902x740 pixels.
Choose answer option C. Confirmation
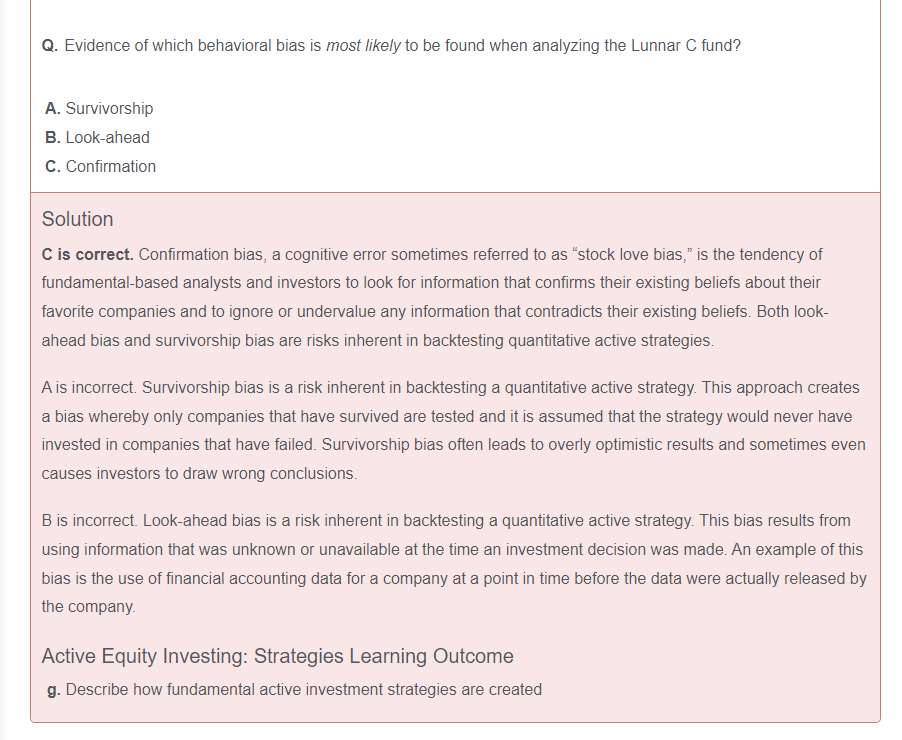[x=100, y=166]
